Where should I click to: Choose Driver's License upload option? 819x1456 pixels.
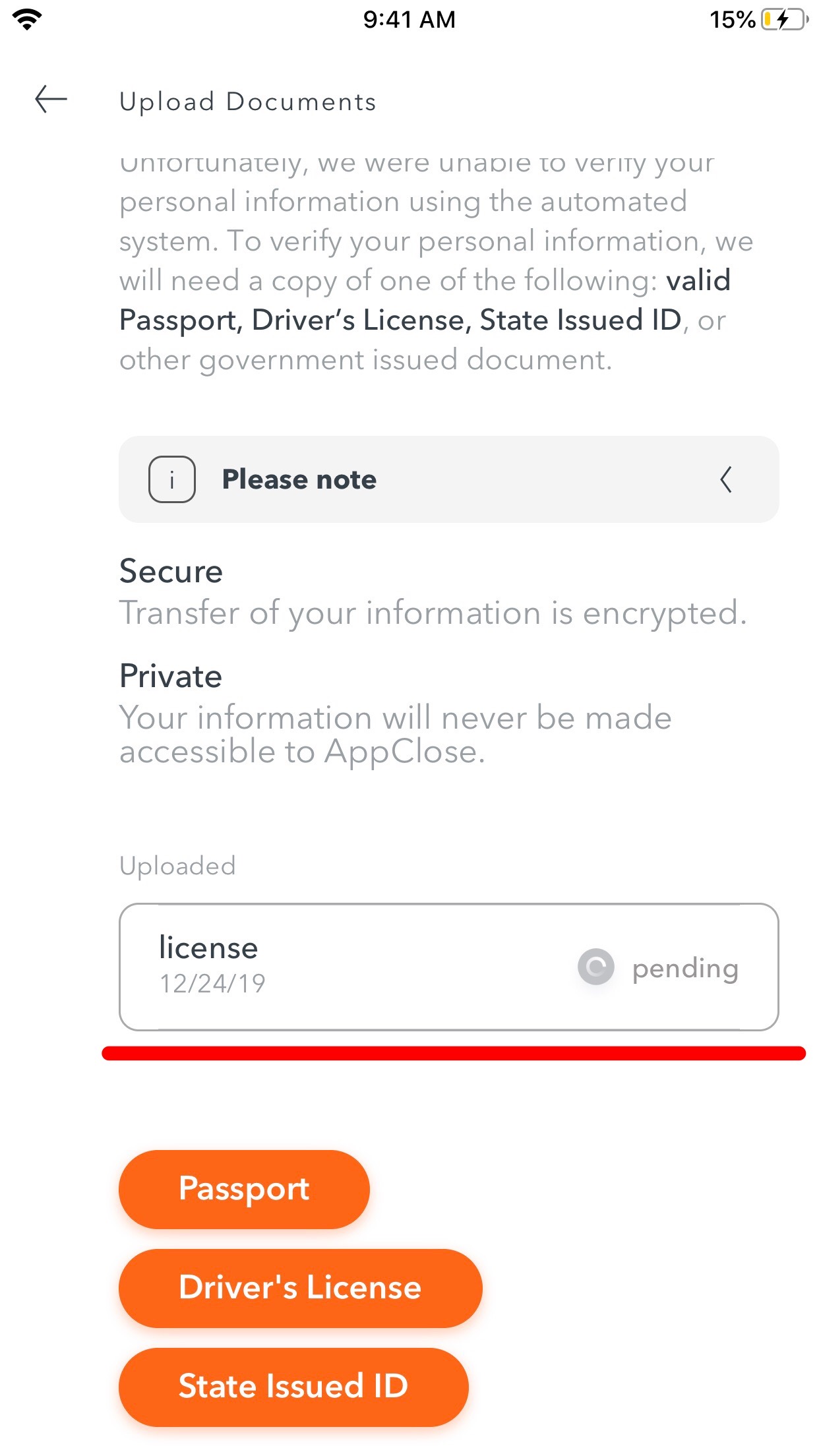pyautogui.click(x=301, y=1288)
